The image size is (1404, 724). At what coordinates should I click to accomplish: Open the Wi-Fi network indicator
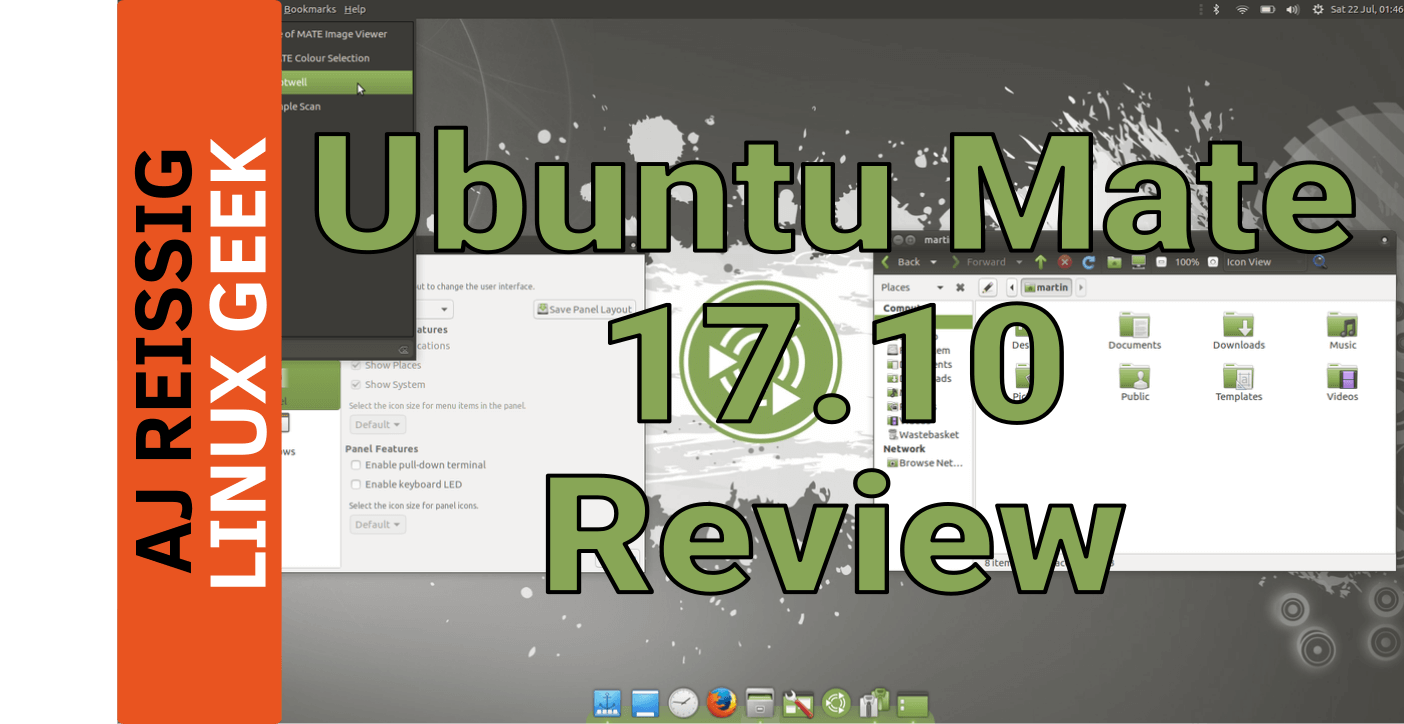tap(1242, 9)
